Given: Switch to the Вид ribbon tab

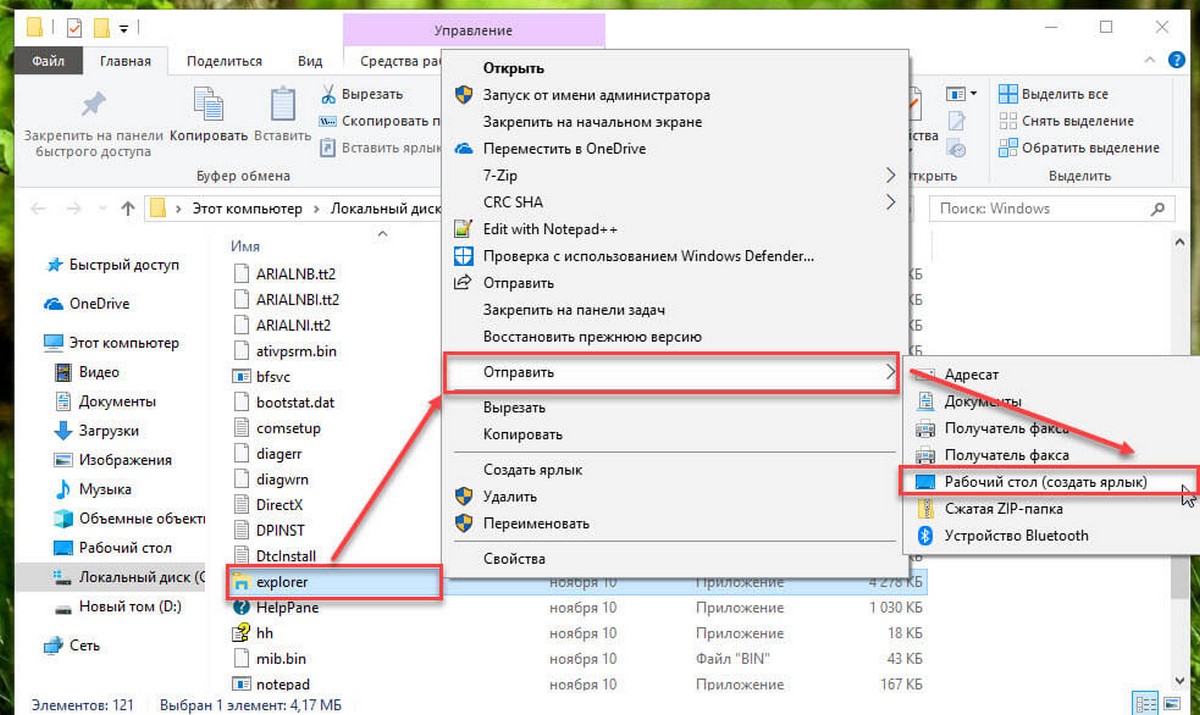Looking at the screenshot, I should (310, 61).
